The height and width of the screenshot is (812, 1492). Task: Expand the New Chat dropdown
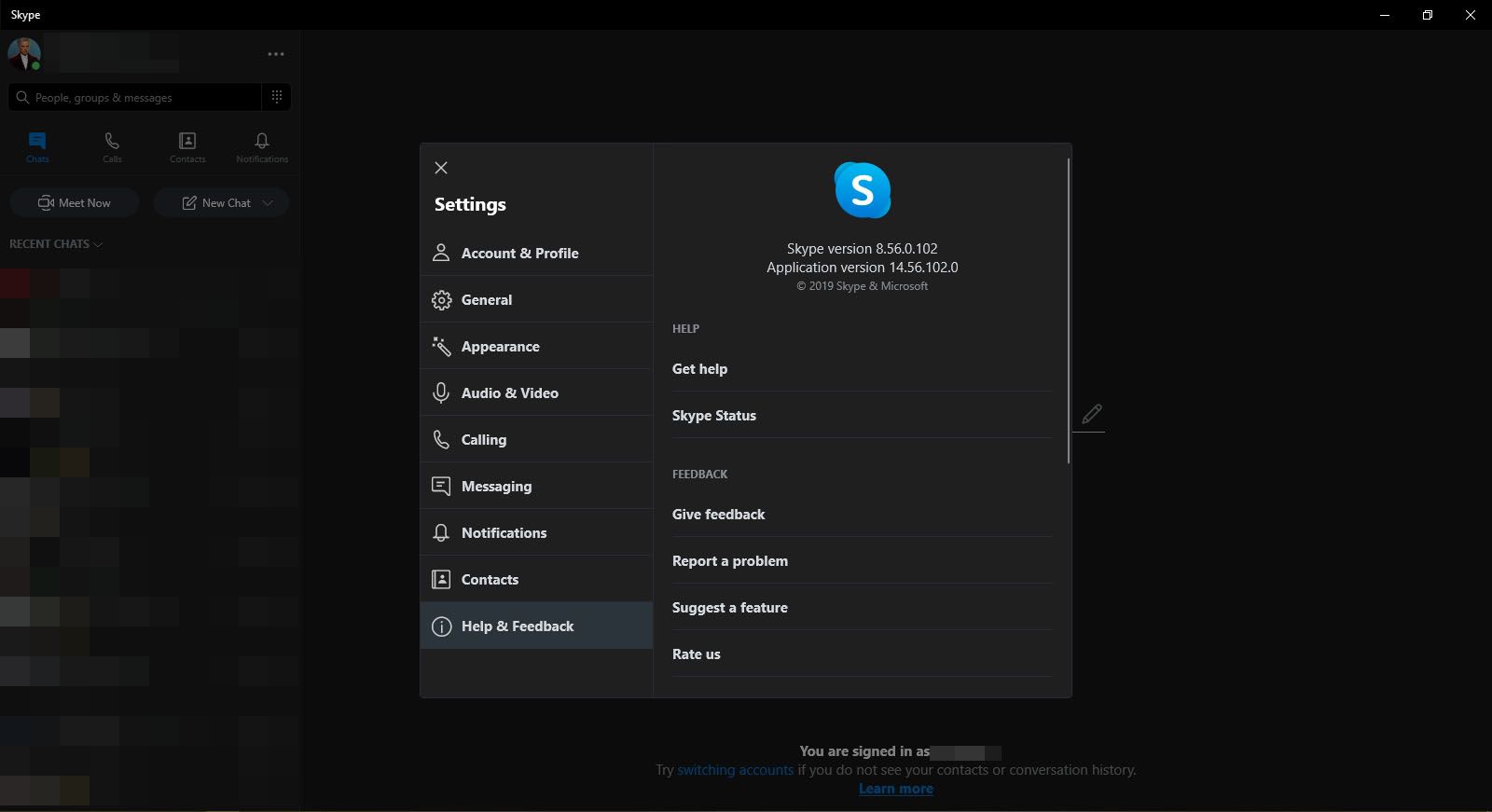pyautogui.click(x=268, y=202)
